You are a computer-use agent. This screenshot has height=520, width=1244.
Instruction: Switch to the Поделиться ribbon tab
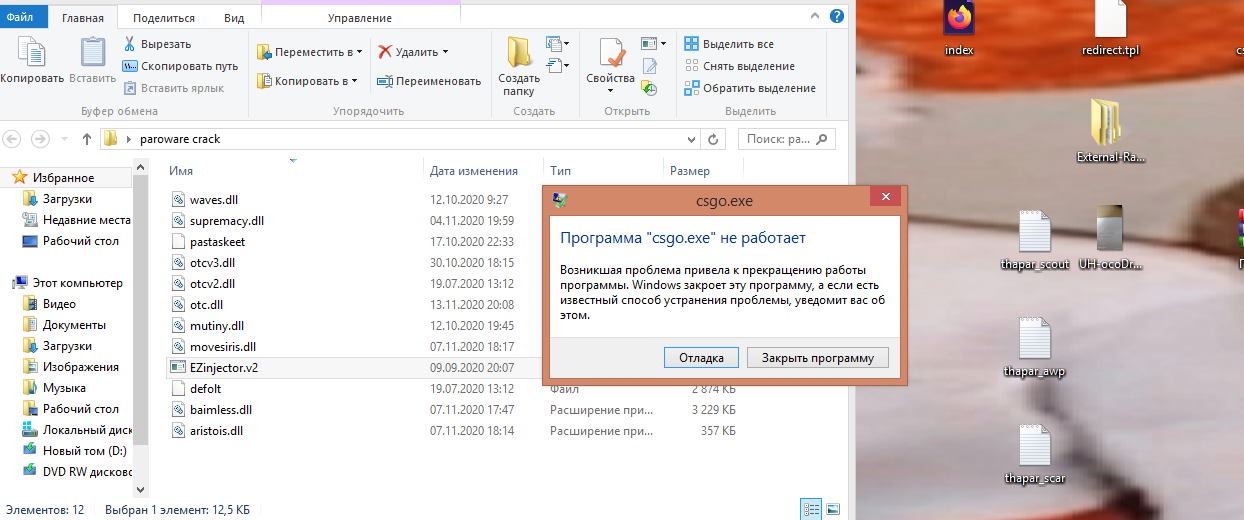tap(163, 18)
